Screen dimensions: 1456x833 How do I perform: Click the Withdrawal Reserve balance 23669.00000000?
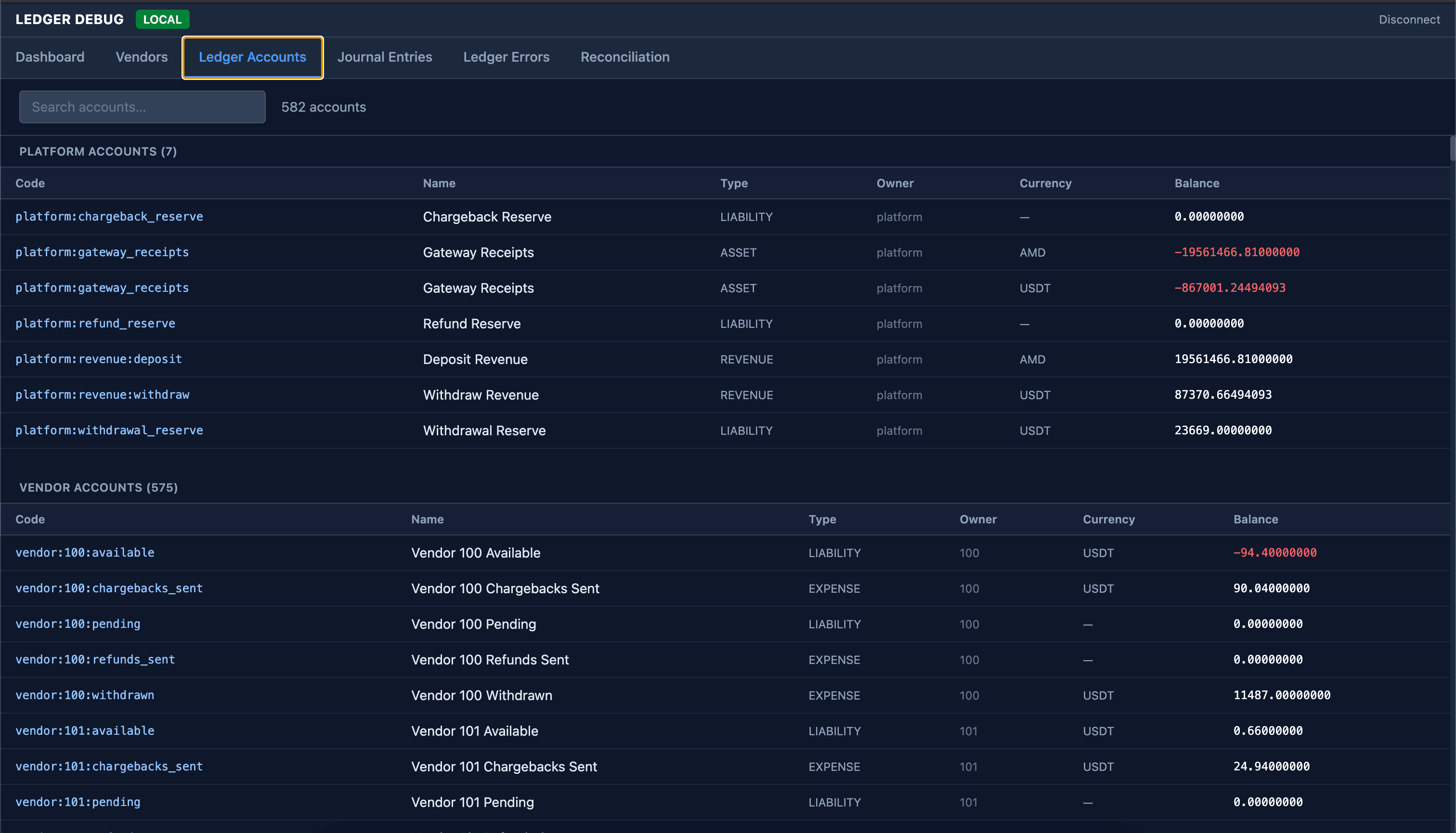[x=1223, y=430]
